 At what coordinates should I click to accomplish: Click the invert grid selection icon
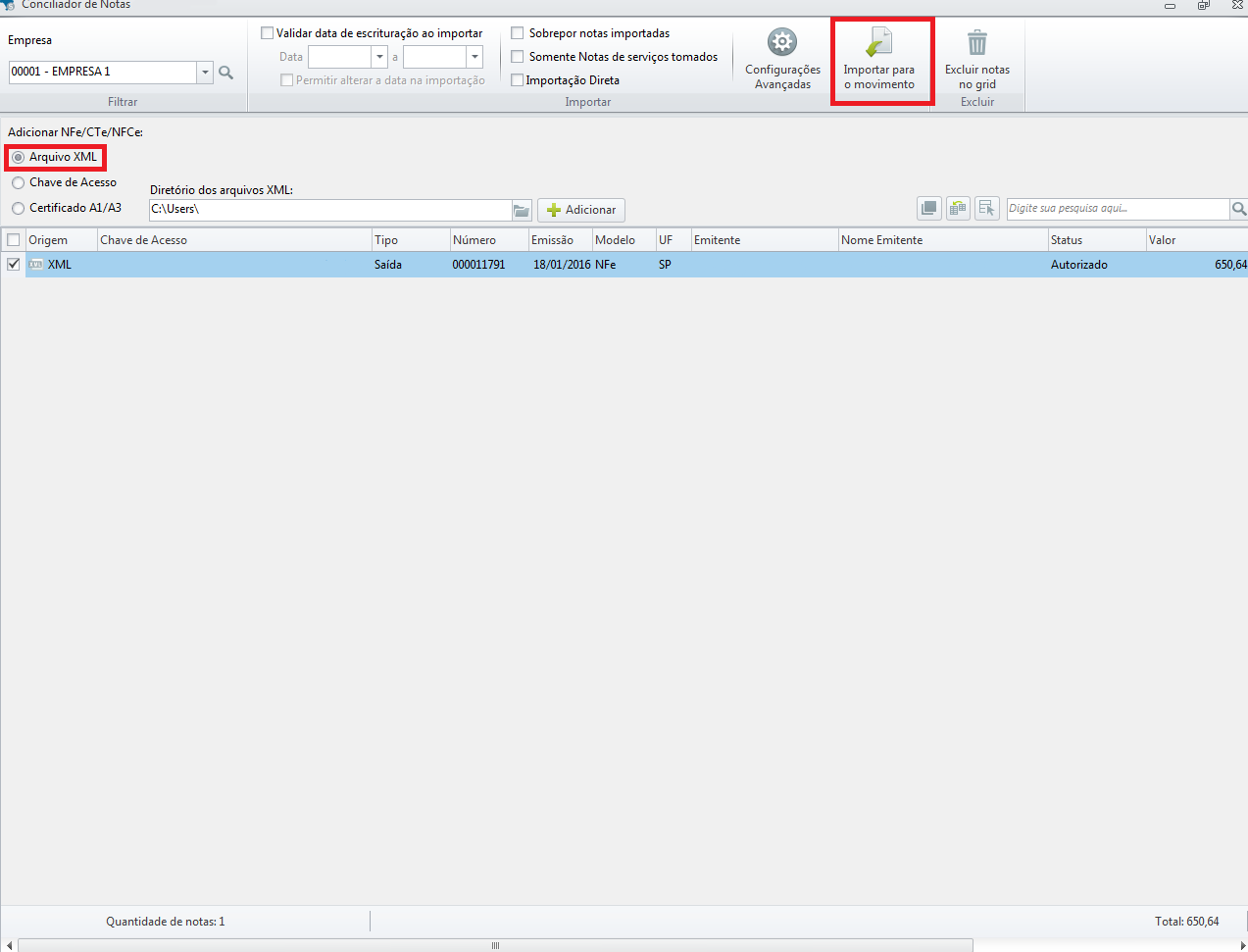tap(957, 208)
